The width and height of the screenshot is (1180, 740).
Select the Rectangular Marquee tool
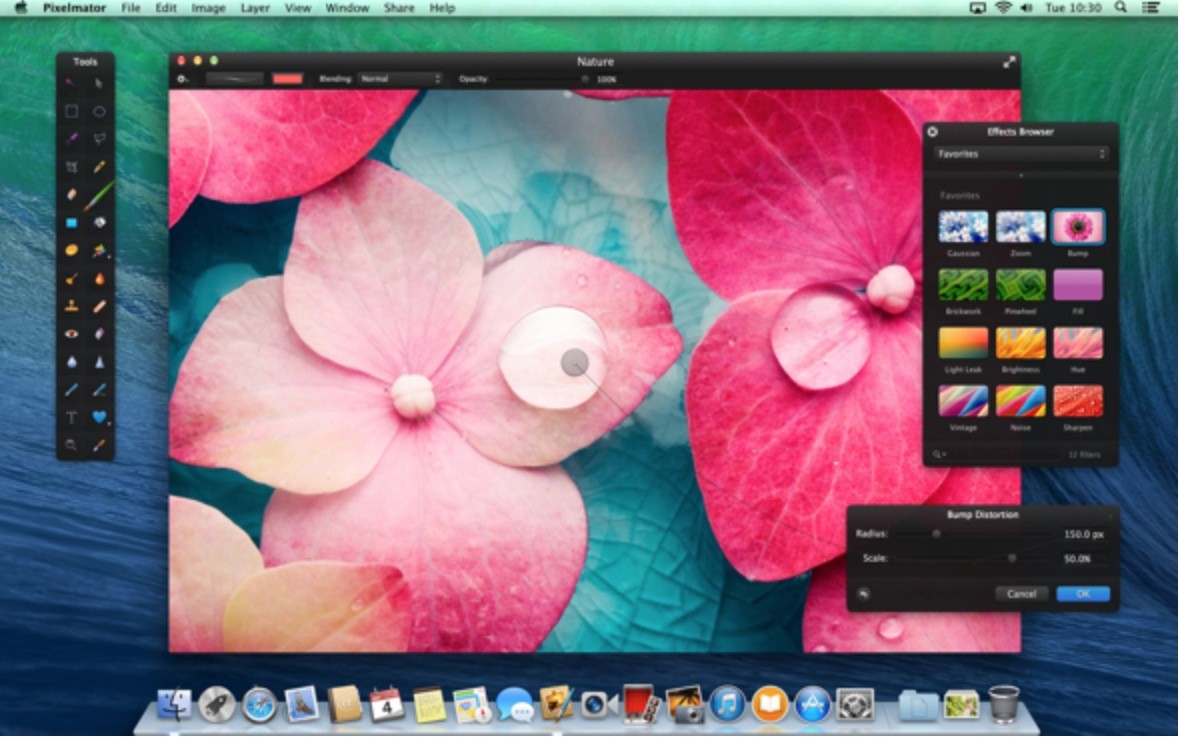[x=71, y=111]
